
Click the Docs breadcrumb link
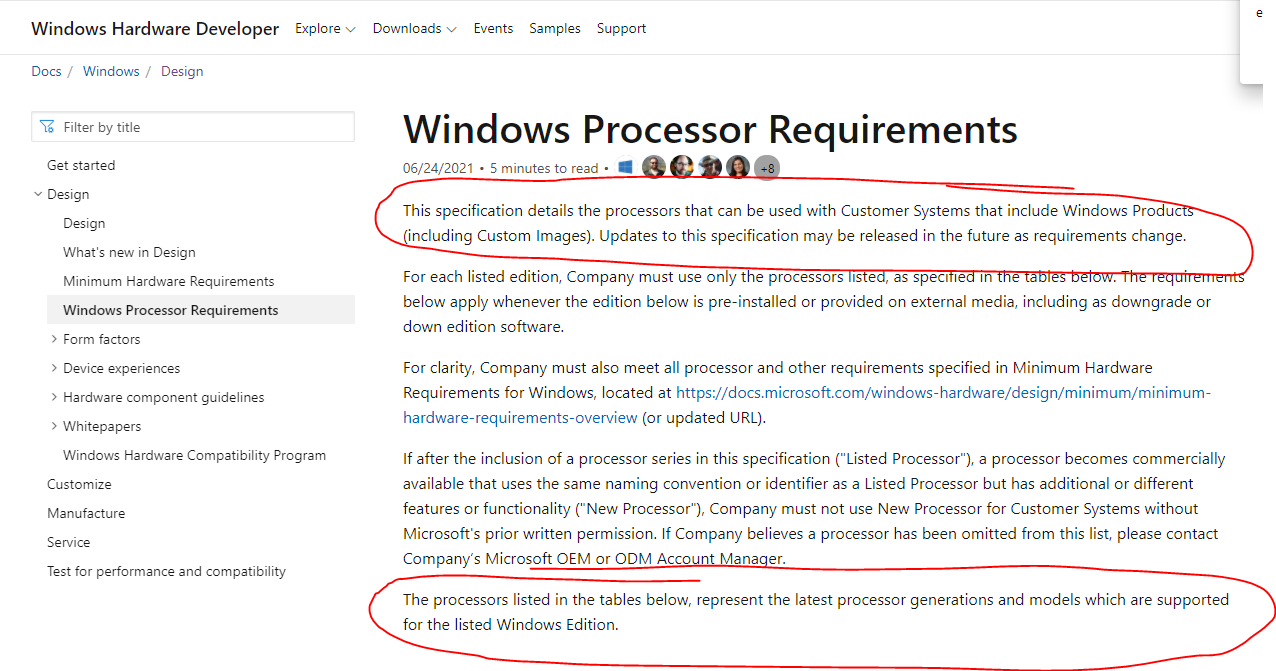tap(46, 71)
